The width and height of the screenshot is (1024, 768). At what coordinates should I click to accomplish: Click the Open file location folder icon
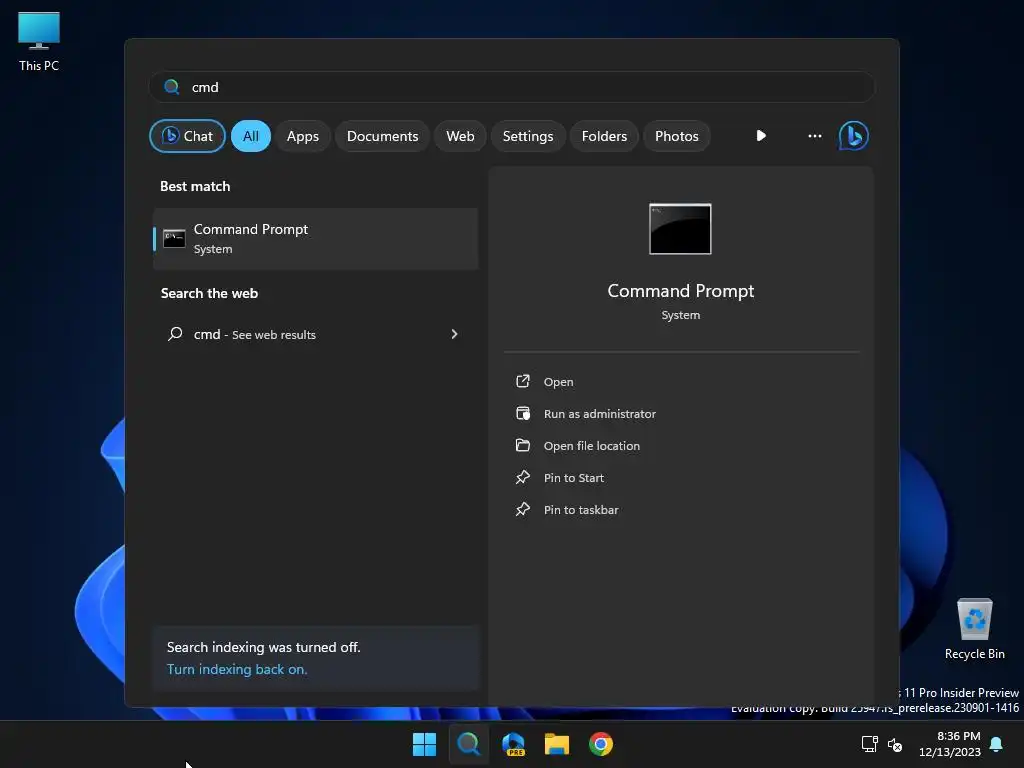point(522,445)
